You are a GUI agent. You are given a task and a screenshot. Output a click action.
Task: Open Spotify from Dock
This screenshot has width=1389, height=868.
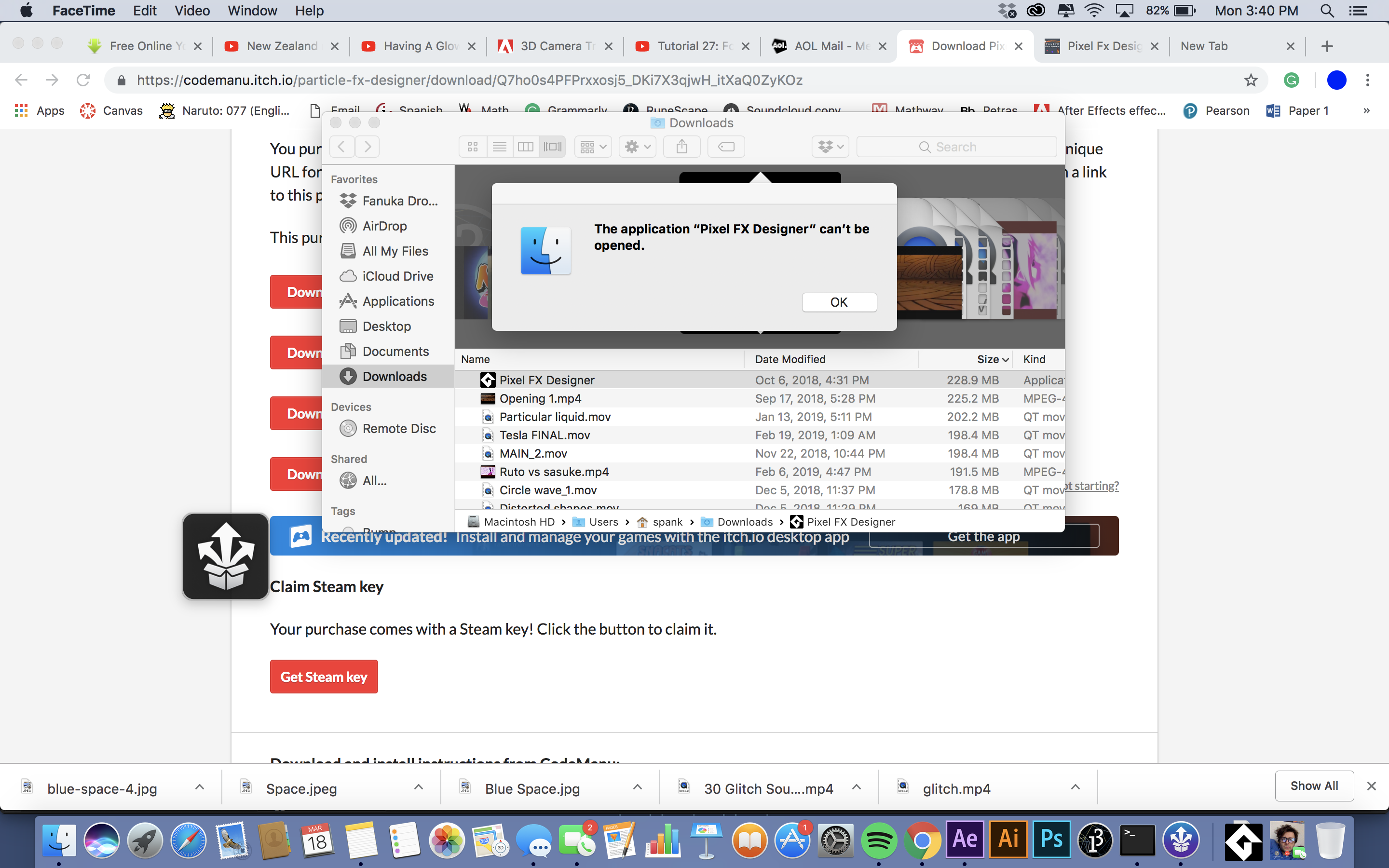[x=879, y=841]
